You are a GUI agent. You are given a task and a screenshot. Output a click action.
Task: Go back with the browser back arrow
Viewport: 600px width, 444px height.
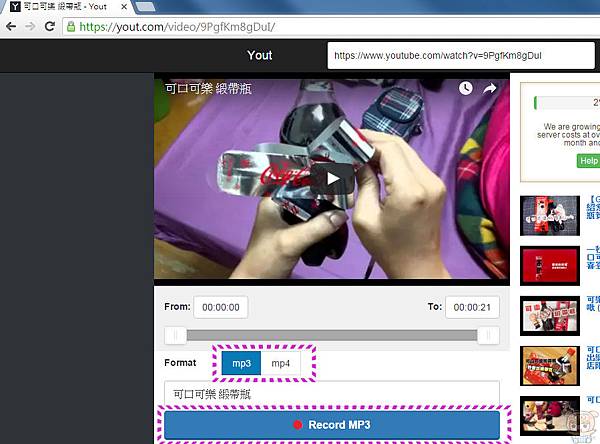11,26
